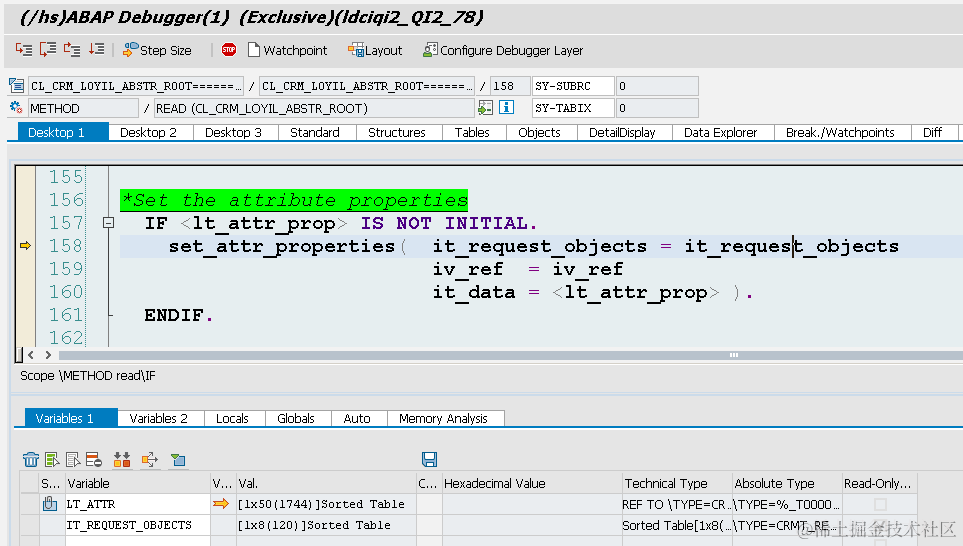Click the READ (CL_CRM_LOYIL_ABSTR_ROOT) field
The image size is (963, 546).
[x=314, y=109]
